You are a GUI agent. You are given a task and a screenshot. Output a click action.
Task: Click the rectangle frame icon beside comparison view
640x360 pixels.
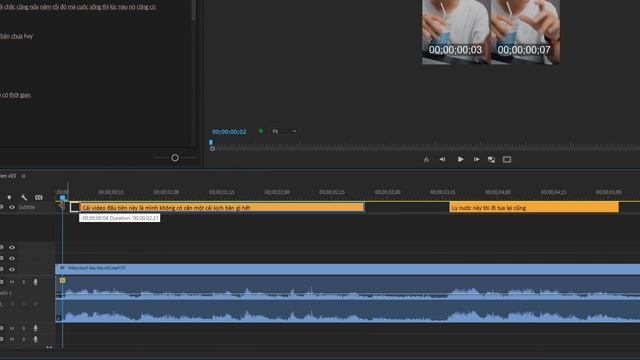507,160
